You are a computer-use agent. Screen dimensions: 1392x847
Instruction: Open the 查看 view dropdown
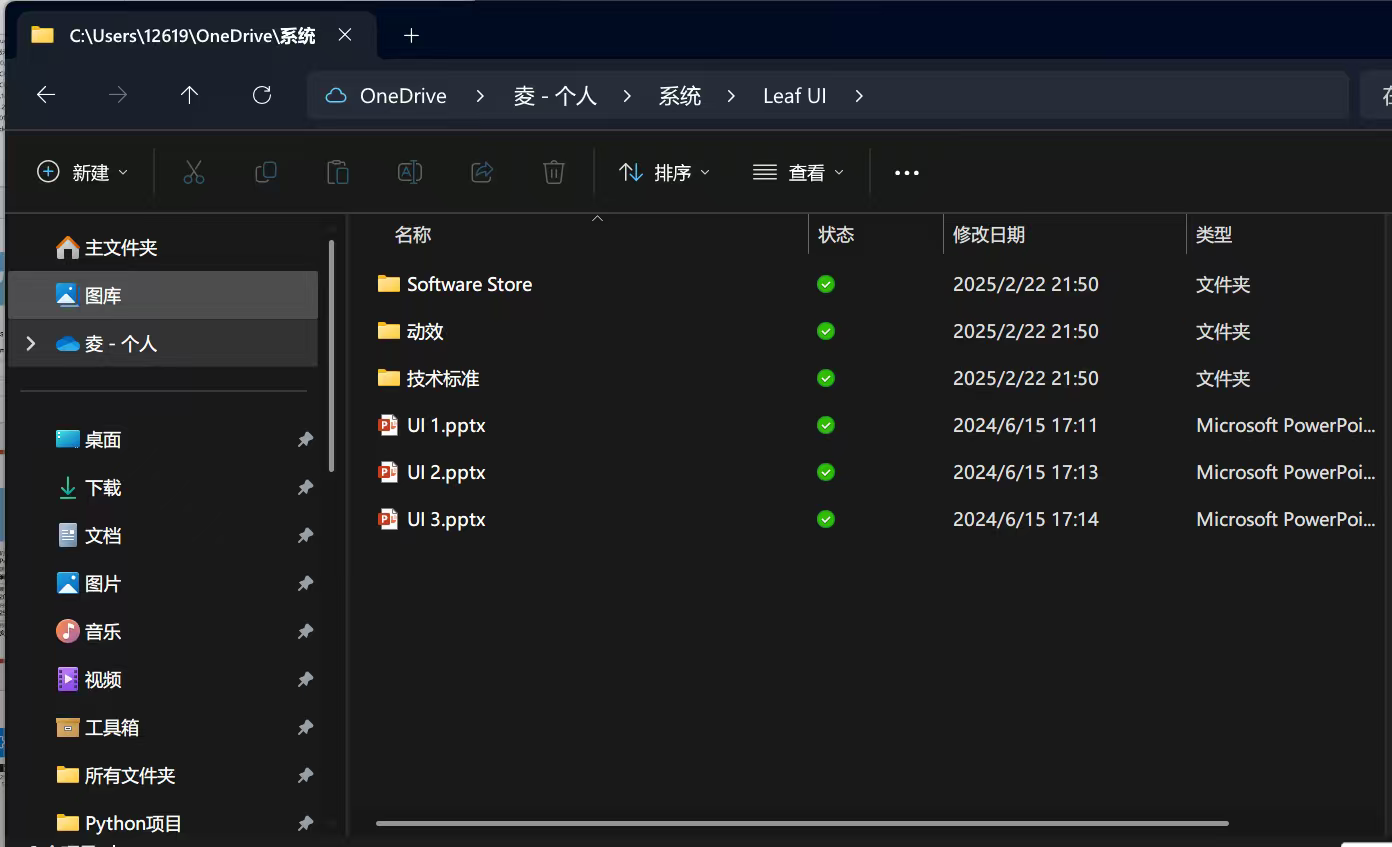tap(798, 173)
